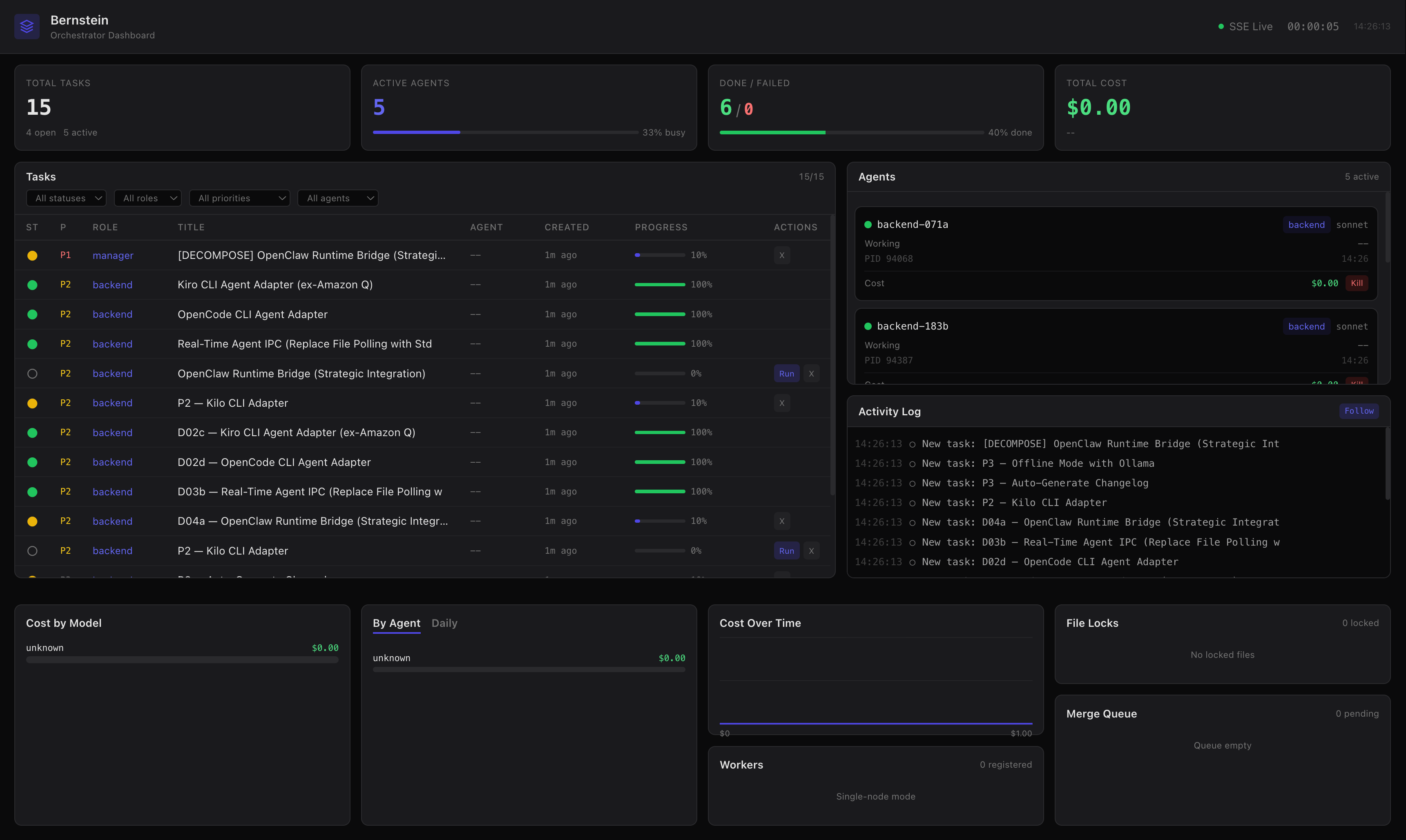The image size is (1406, 840).
Task: Cancel the 10% Kilo CLI Adapter task
Action: [782, 403]
